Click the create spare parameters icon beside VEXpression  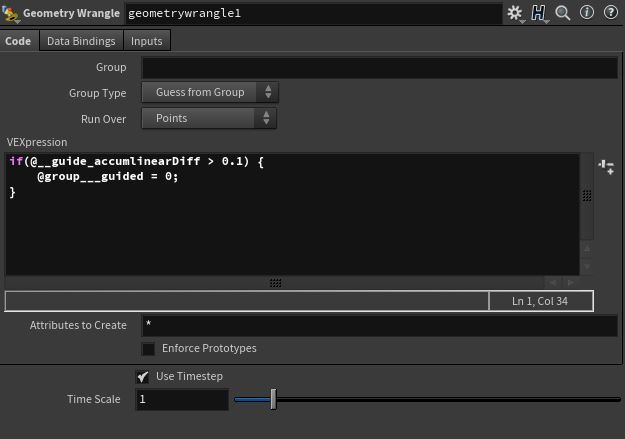tap(606, 167)
